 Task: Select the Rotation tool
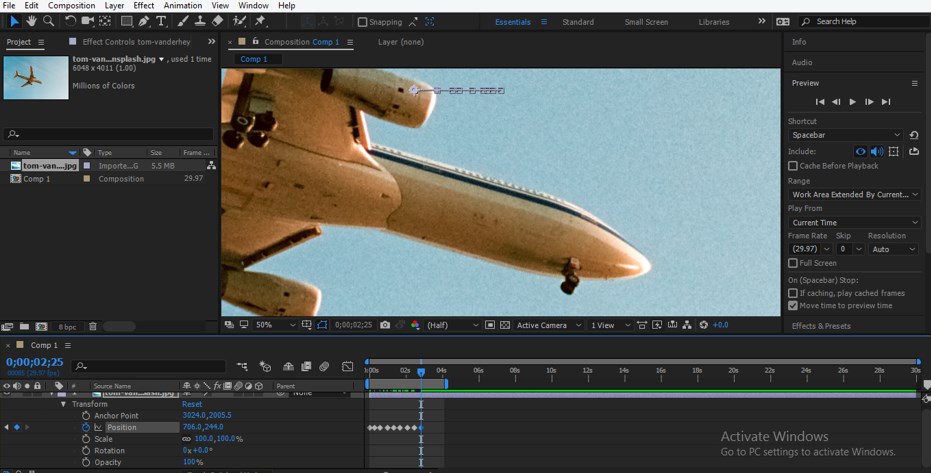(x=70, y=21)
